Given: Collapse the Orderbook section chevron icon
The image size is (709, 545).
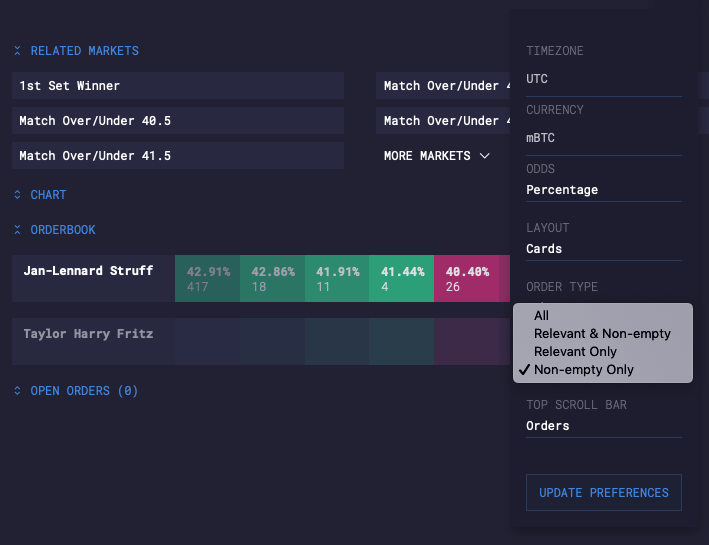Looking at the screenshot, I should (17, 230).
